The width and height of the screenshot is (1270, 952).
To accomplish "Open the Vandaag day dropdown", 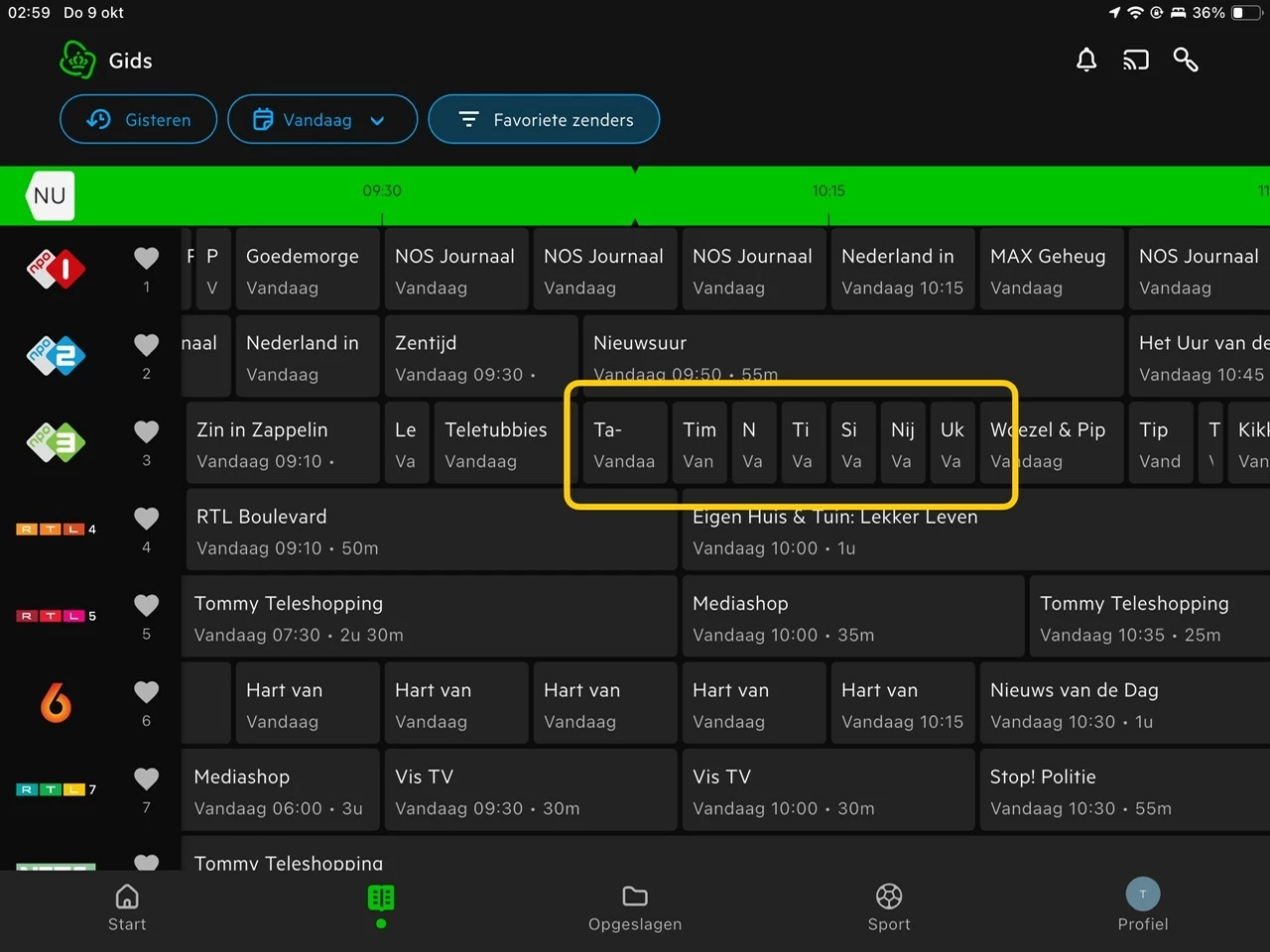I will [x=322, y=119].
